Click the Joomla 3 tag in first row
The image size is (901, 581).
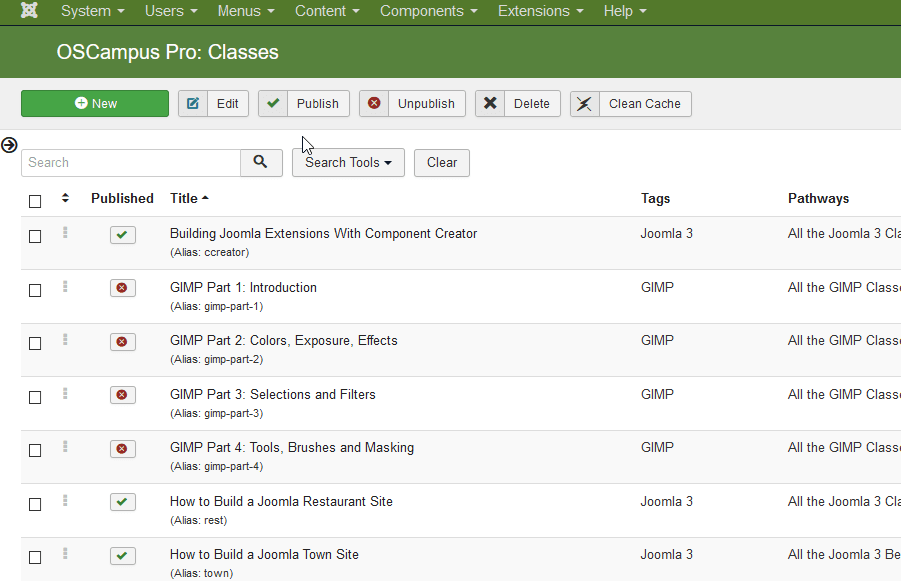[667, 233]
